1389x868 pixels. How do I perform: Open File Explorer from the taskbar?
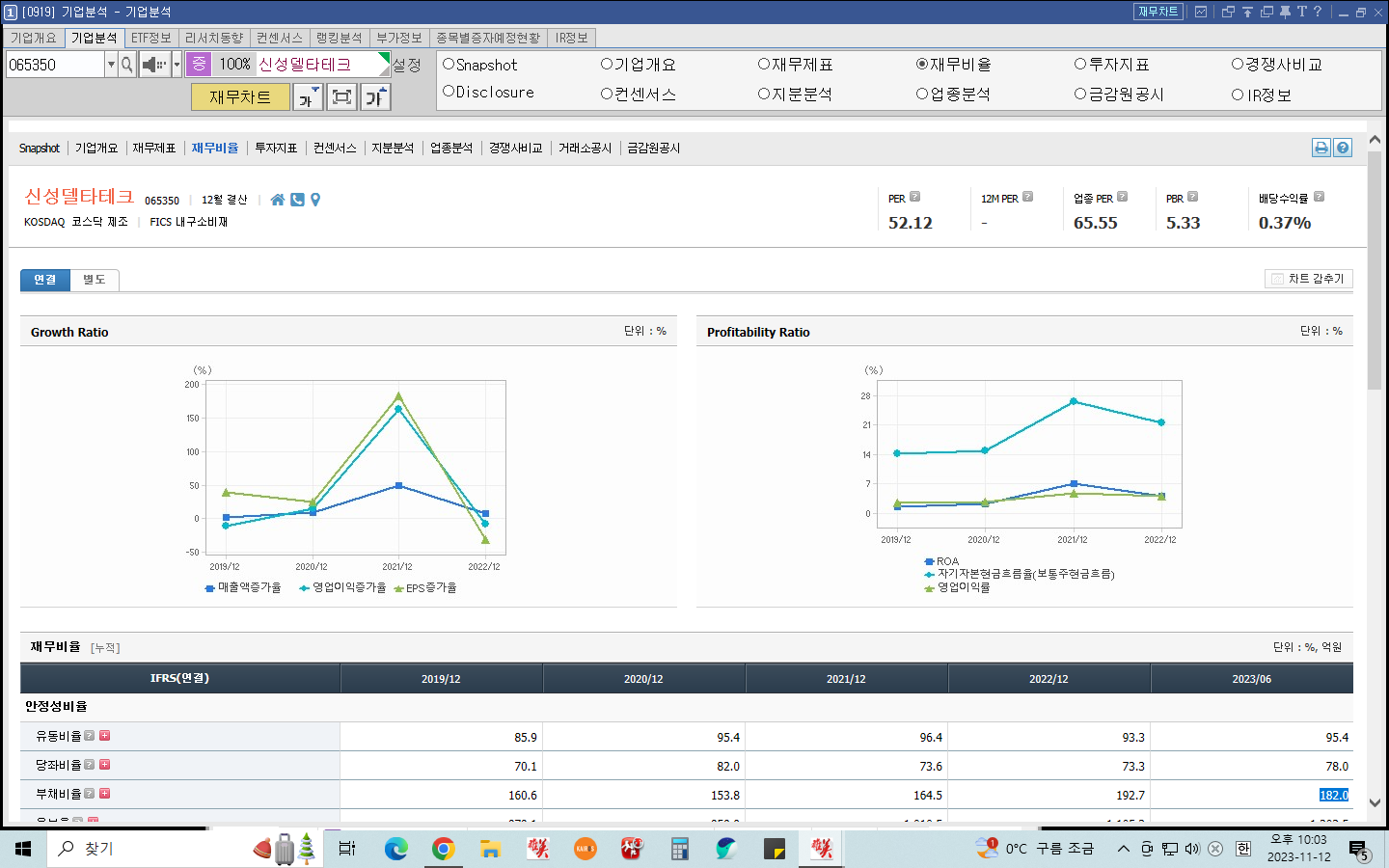(x=490, y=849)
